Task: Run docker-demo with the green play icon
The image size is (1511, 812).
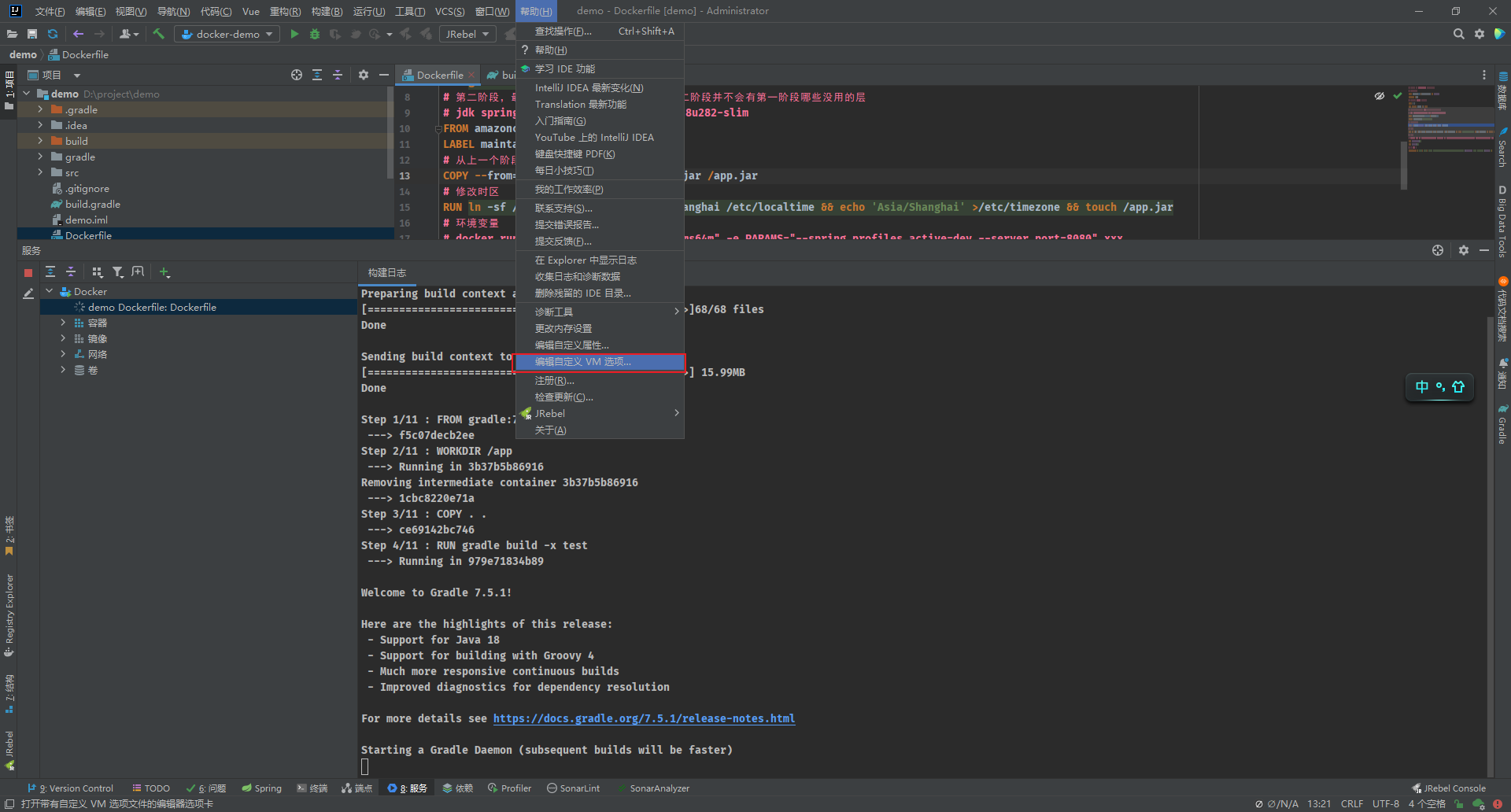Action: (294, 34)
